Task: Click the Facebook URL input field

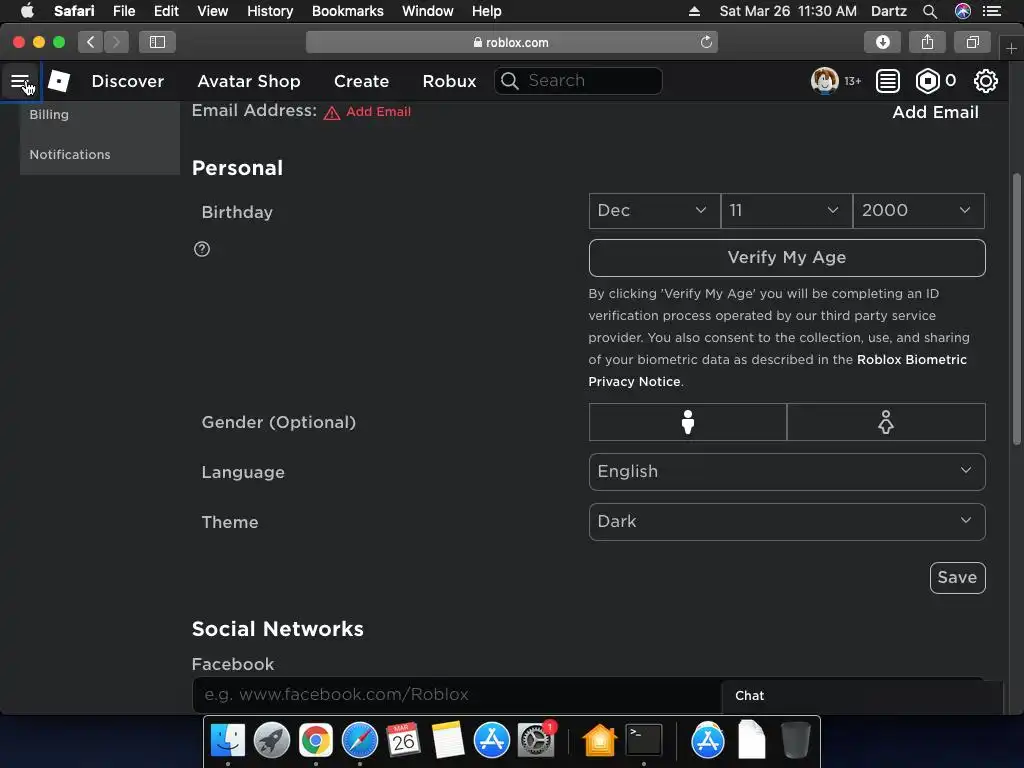Action: 457,695
